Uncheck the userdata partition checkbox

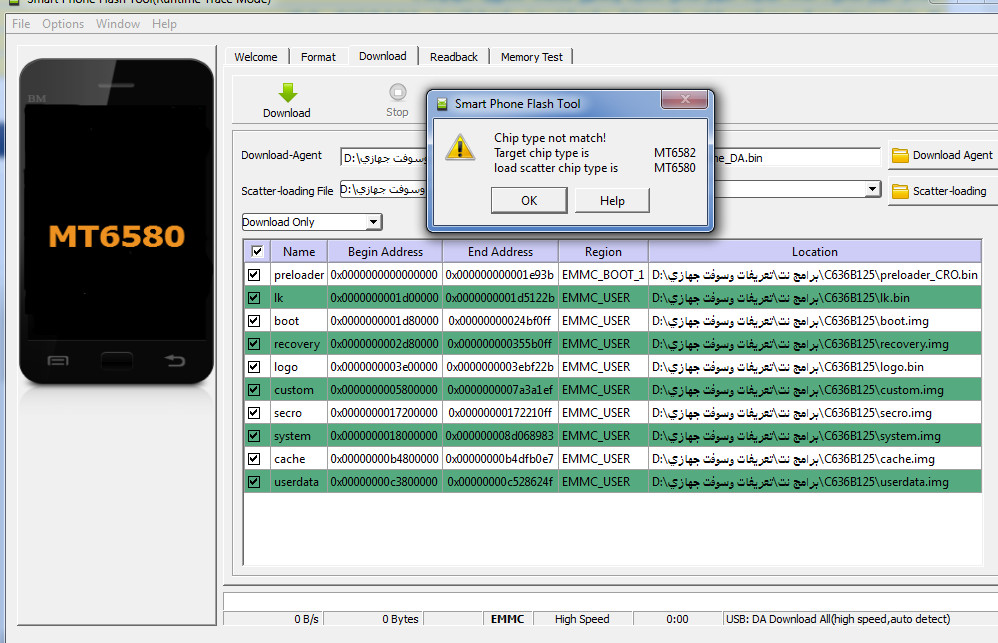[254, 481]
